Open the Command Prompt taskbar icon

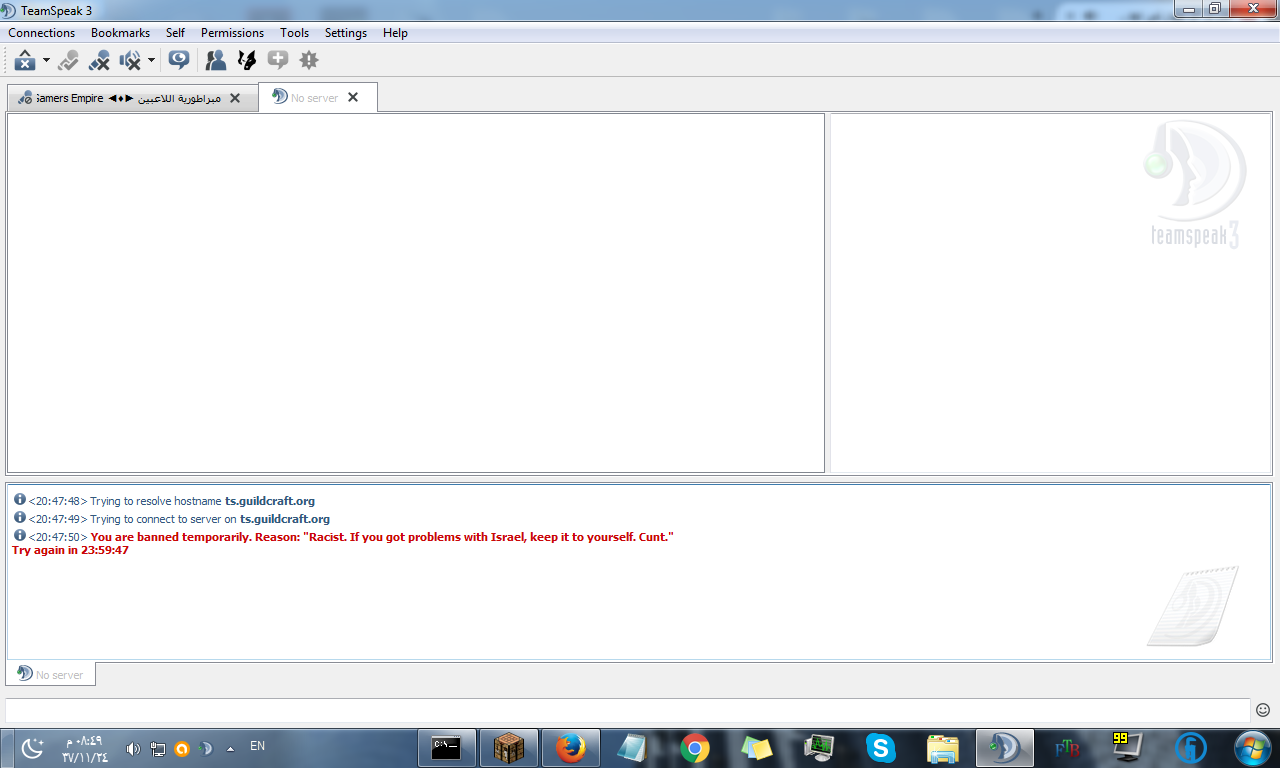(446, 747)
